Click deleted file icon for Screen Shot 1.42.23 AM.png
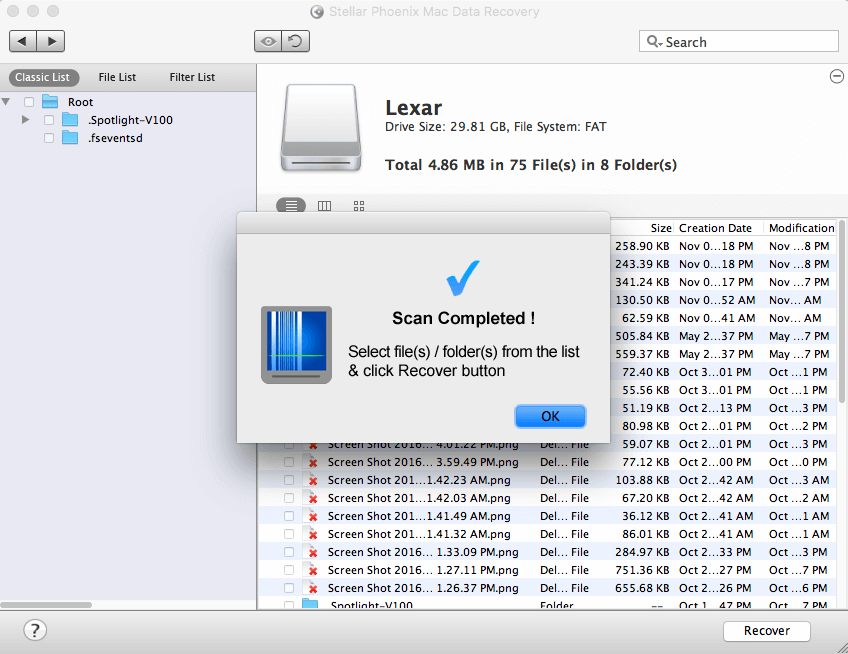Screen dimensions: 848x654 [310, 479]
